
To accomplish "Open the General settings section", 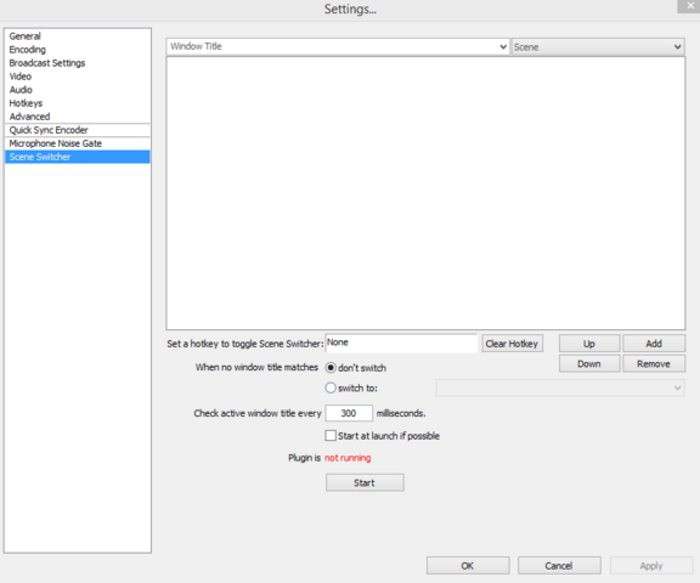I will 25,36.
